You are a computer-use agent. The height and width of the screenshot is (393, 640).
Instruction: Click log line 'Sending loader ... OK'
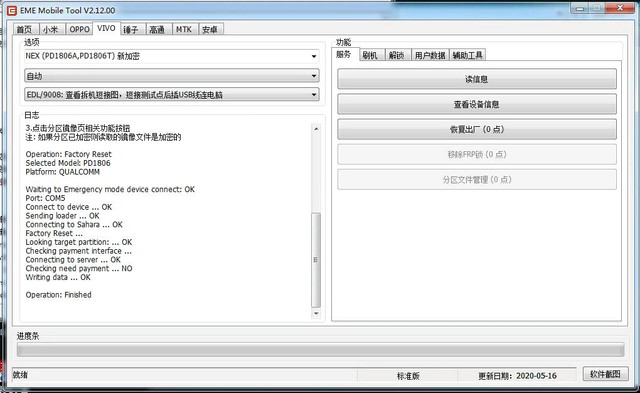pyautogui.click(x=62, y=215)
